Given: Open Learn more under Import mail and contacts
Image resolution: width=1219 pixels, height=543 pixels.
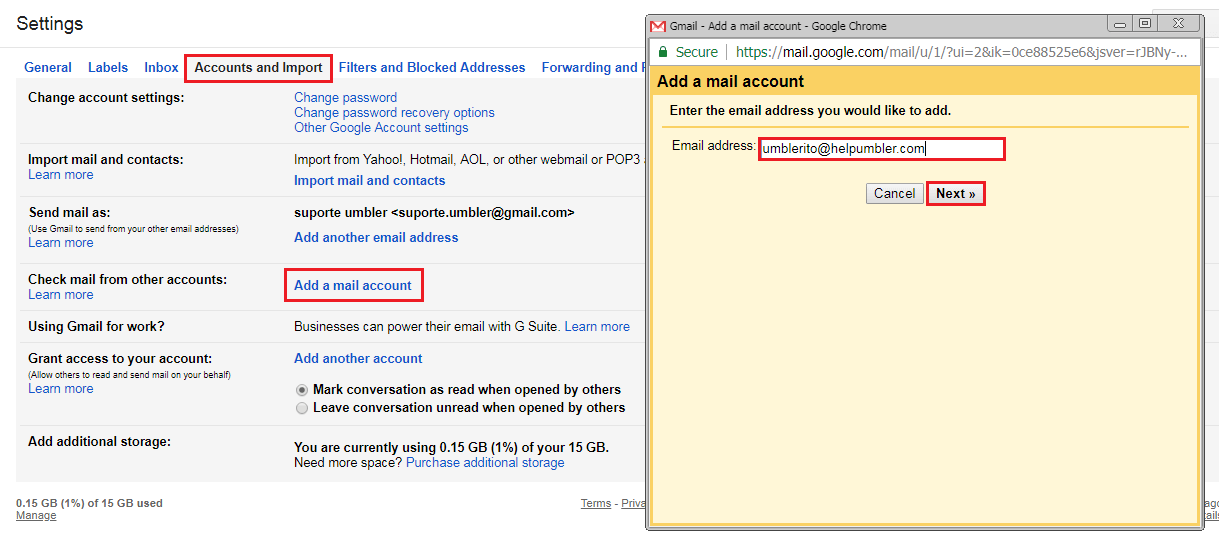Looking at the screenshot, I should coord(60,175).
